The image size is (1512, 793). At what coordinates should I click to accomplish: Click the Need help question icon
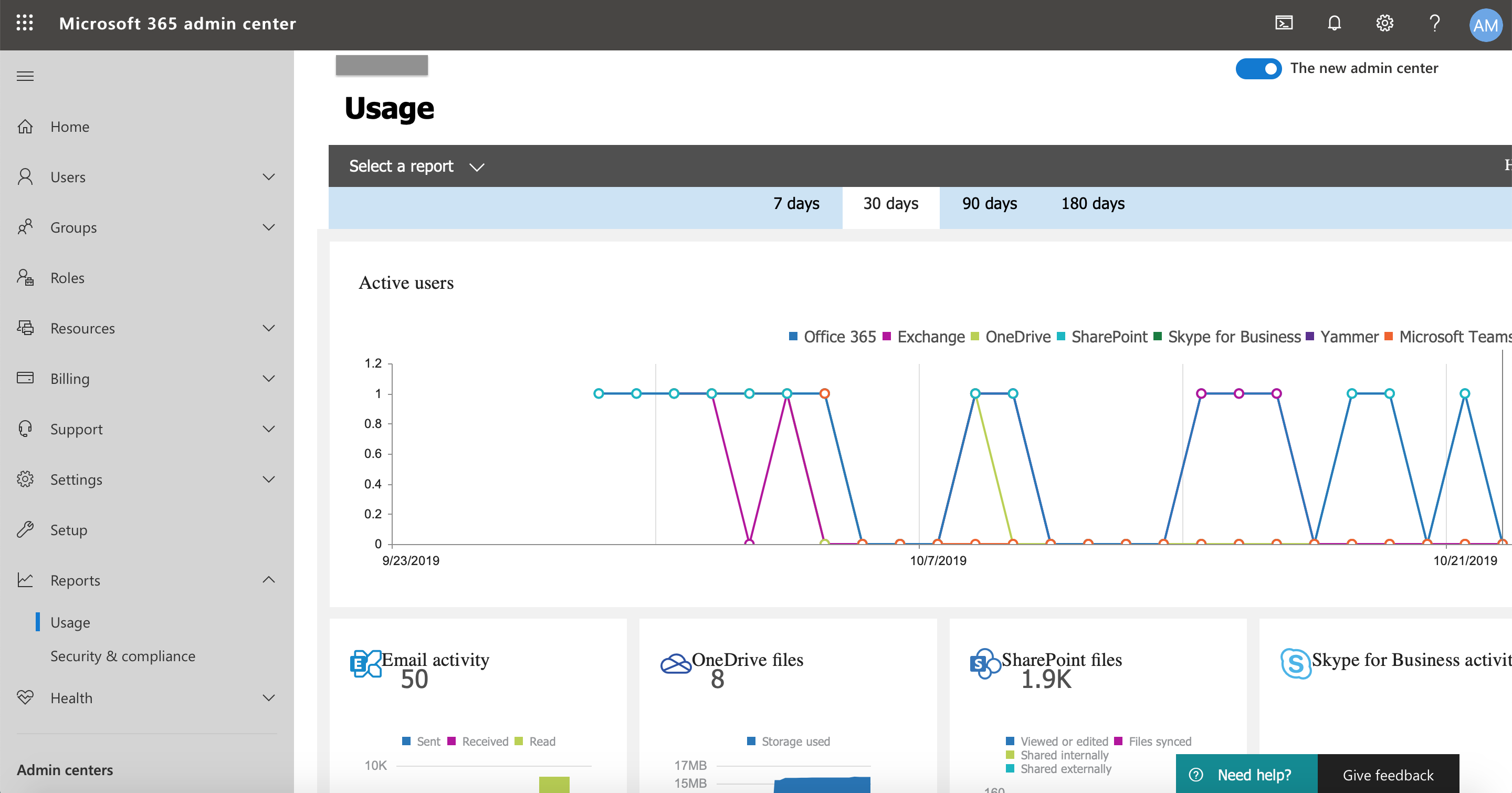(x=1195, y=775)
